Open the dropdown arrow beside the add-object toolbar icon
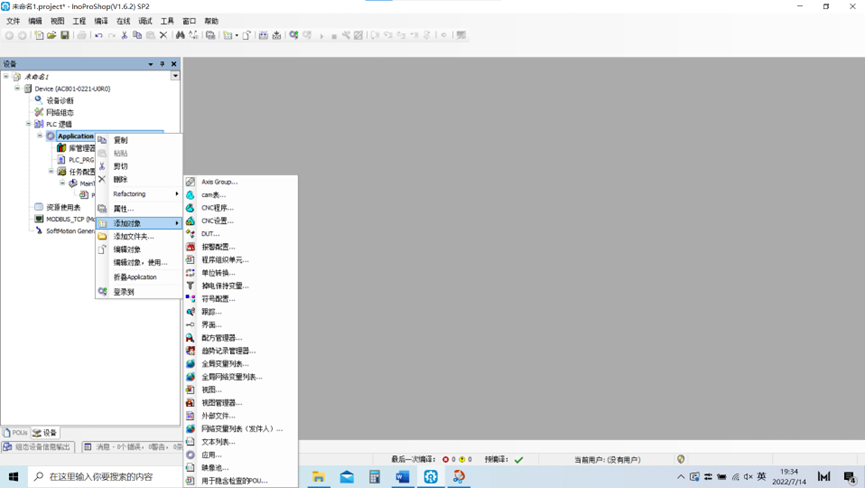The height and width of the screenshot is (488, 865). [x=237, y=35]
